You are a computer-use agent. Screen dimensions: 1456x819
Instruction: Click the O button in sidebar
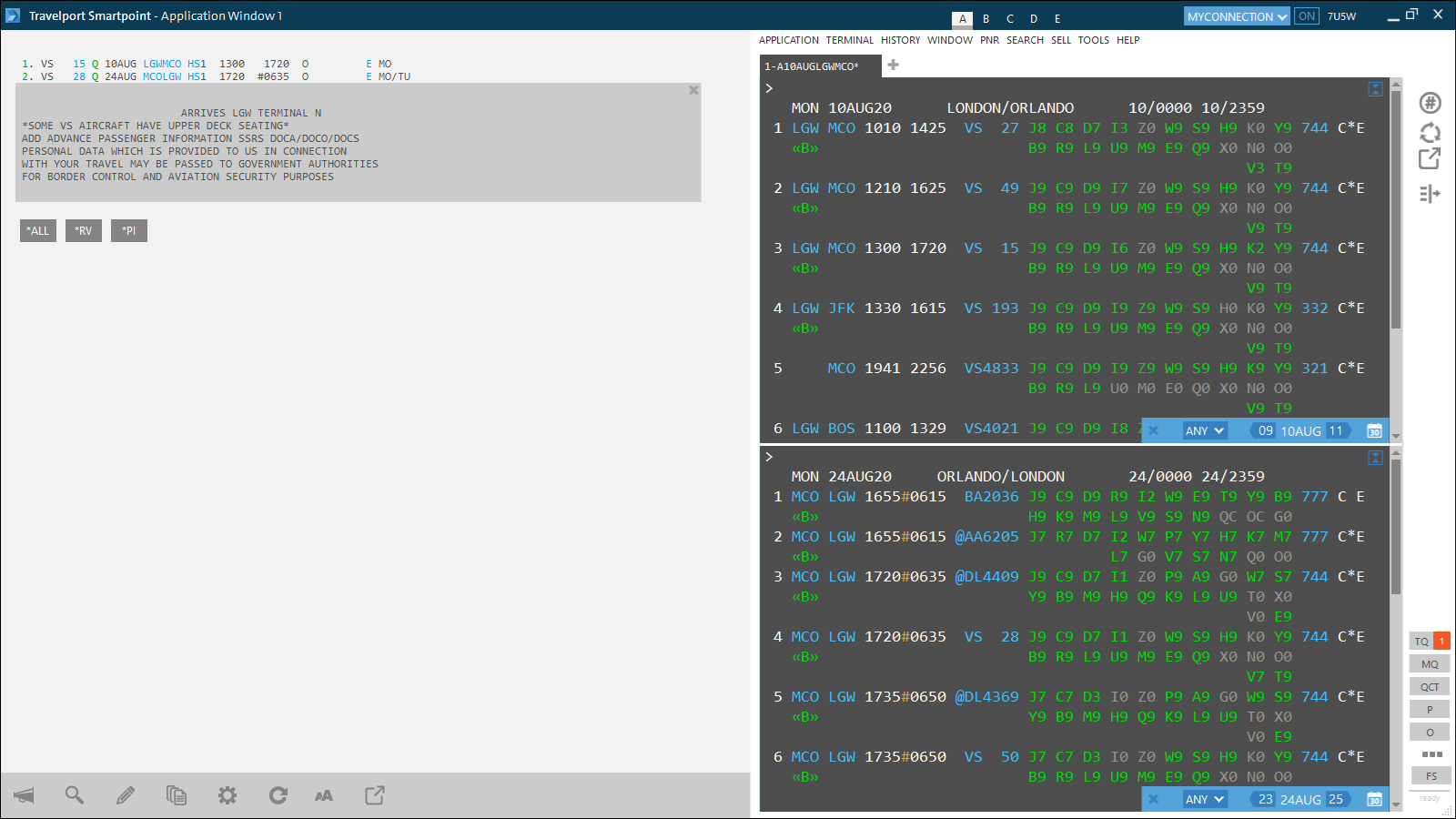(1430, 733)
